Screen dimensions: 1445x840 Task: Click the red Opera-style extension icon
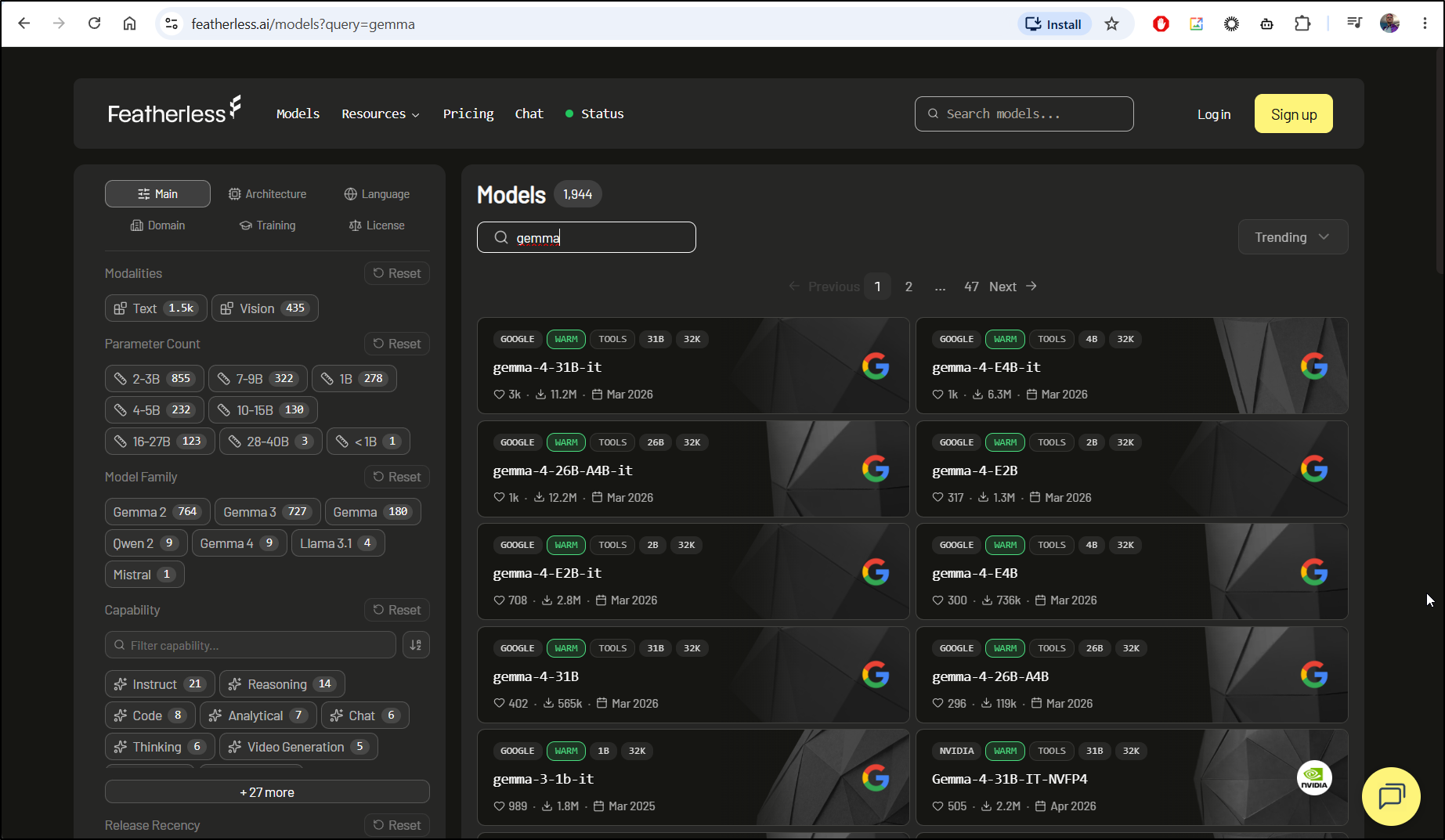[x=1161, y=24]
